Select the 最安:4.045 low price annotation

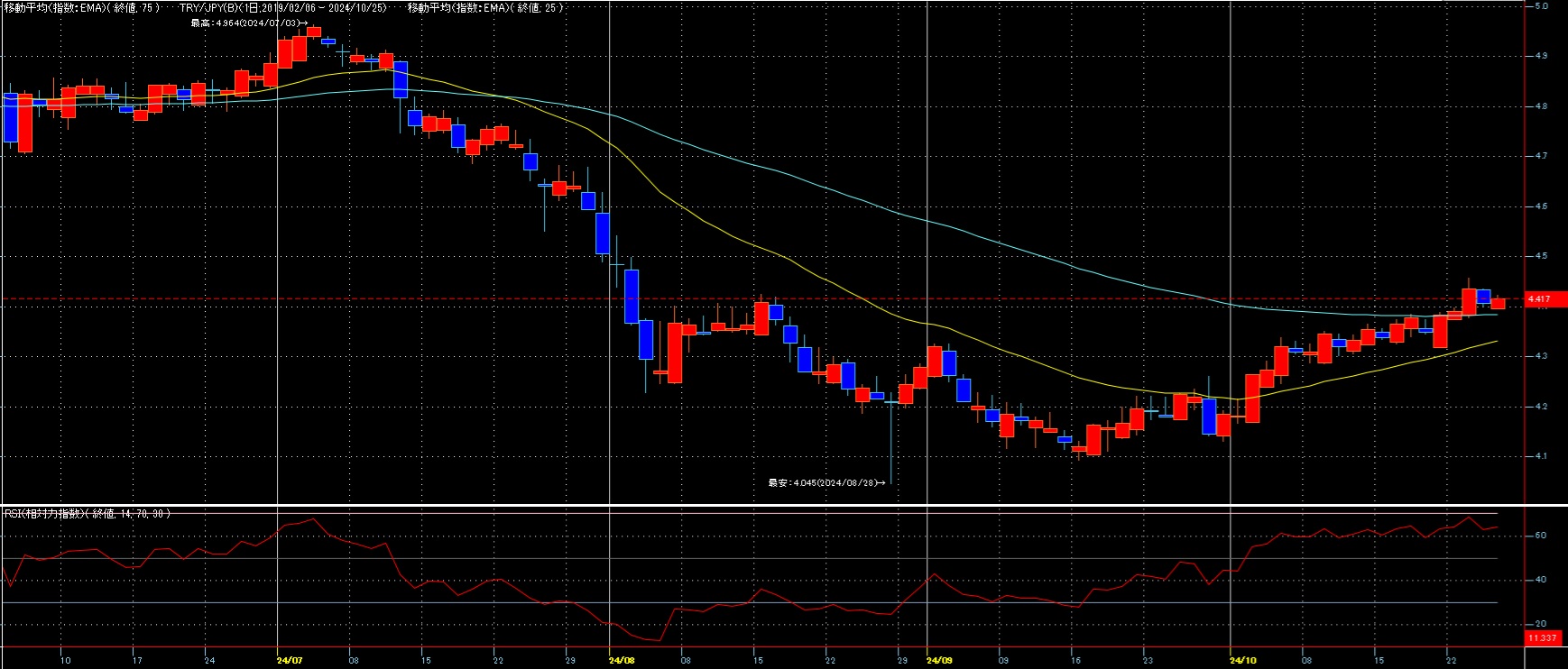[827, 482]
